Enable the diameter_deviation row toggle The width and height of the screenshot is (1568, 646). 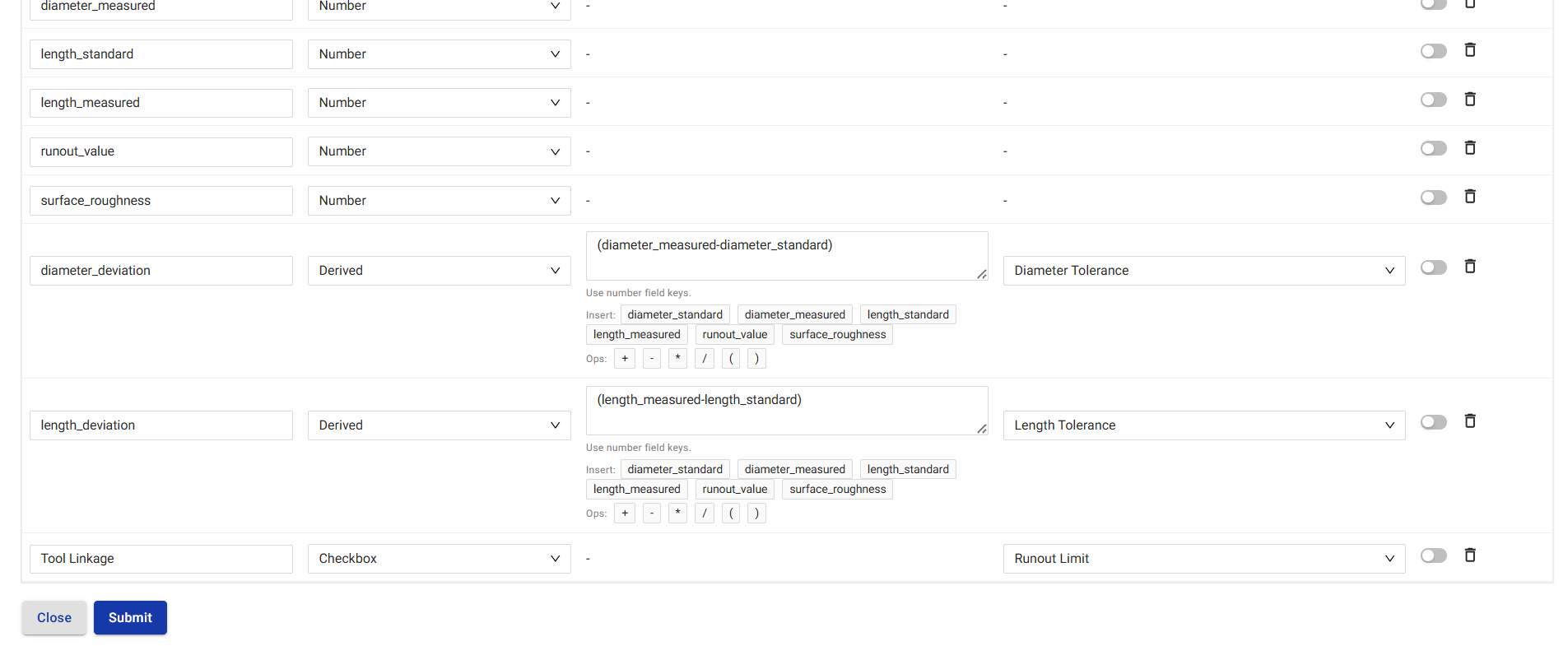pyautogui.click(x=1433, y=267)
